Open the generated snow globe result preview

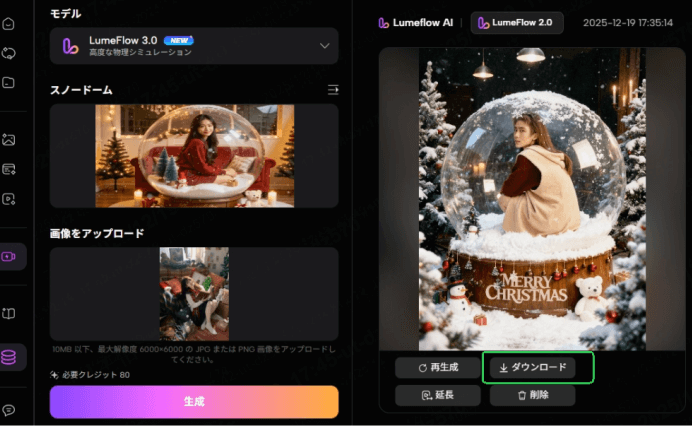532,199
